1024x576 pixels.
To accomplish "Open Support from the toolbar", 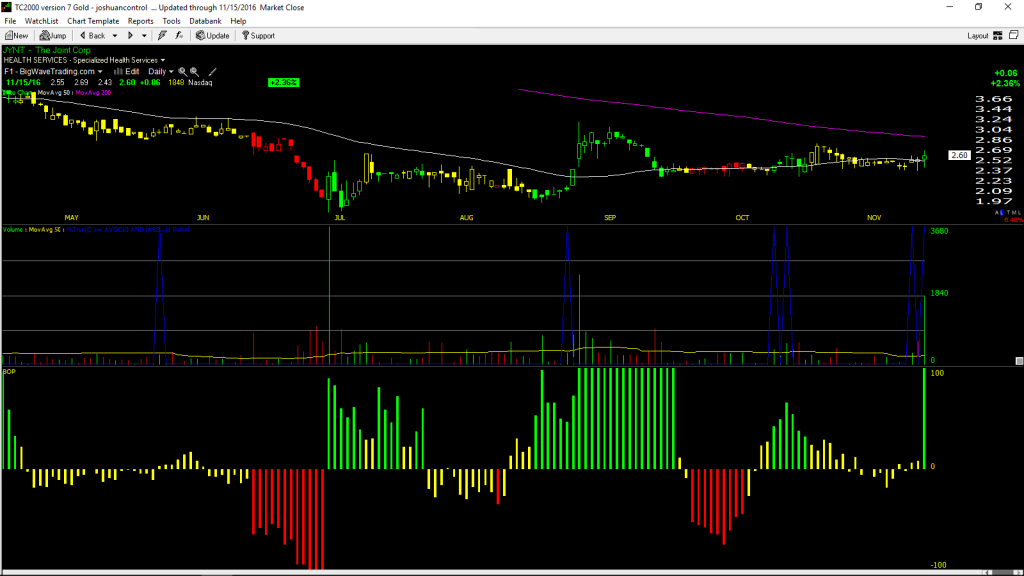I will (259, 36).
